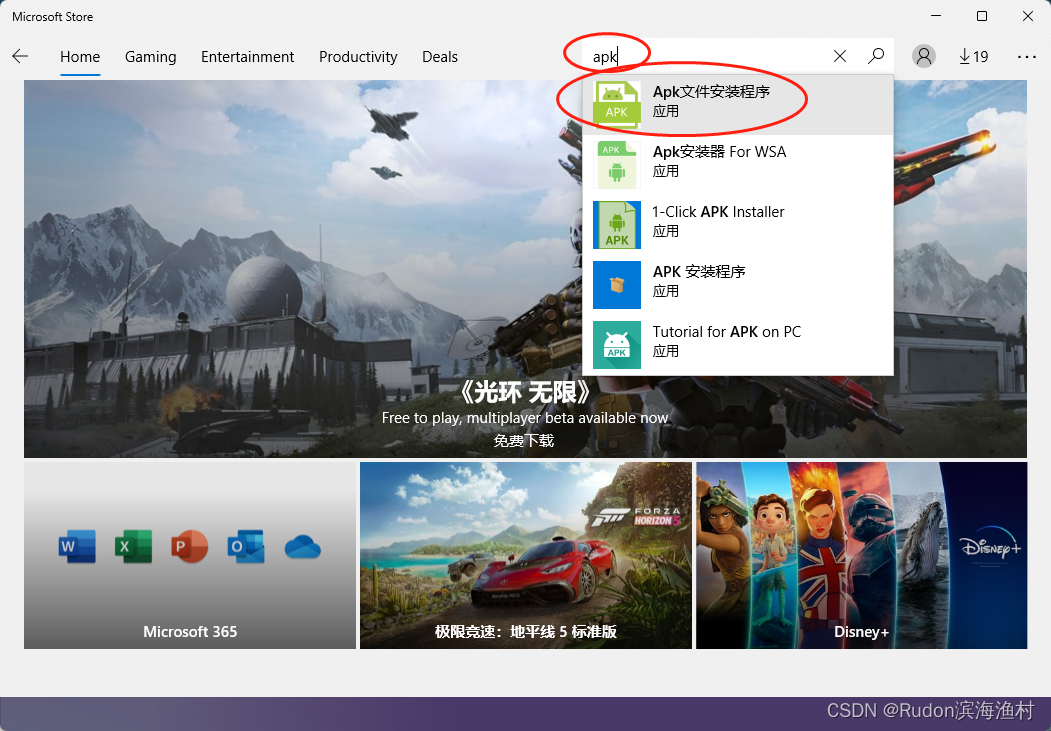Click the blue box APK 安装程序 icon
The height and width of the screenshot is (731, 1051).
(617, 285)
